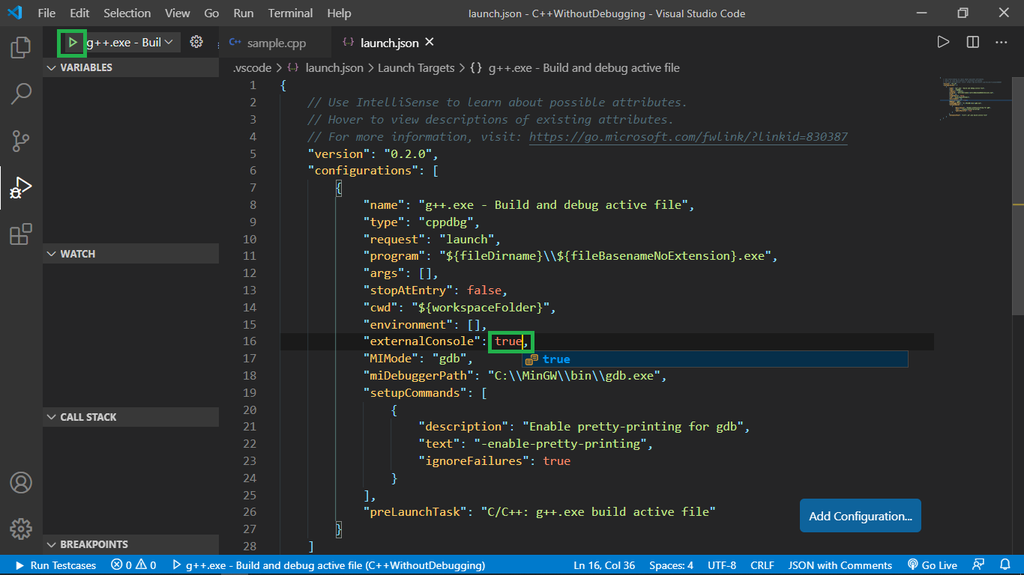1024x575 pixels.
Task: Click Go Live in status bar
Action: (932, 565)
